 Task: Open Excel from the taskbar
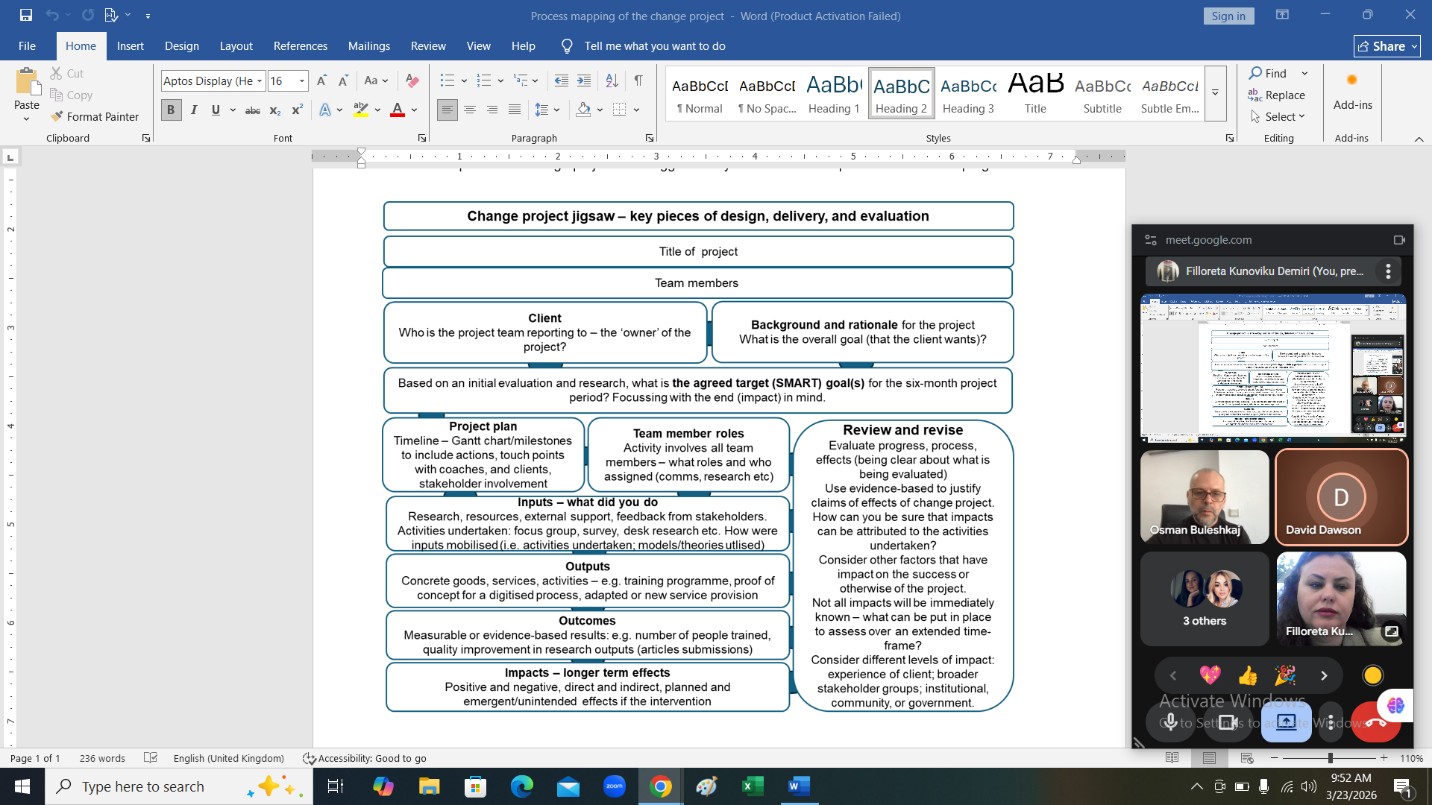click(x=752, y=787)
